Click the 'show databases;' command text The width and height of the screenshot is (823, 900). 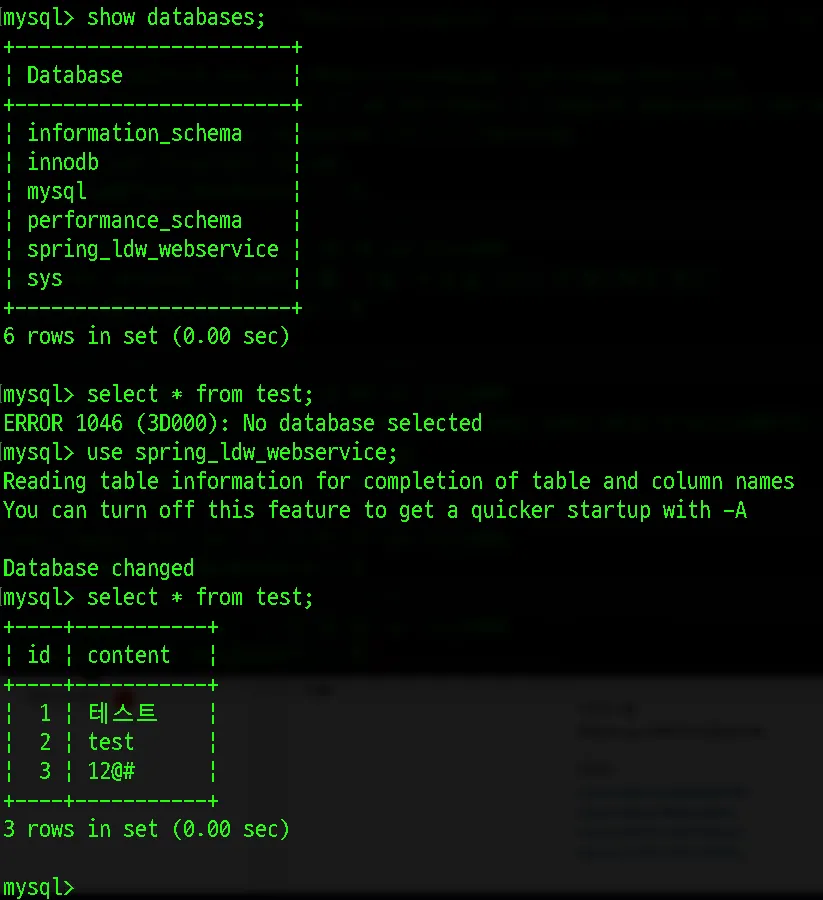(x=176, y=17)
